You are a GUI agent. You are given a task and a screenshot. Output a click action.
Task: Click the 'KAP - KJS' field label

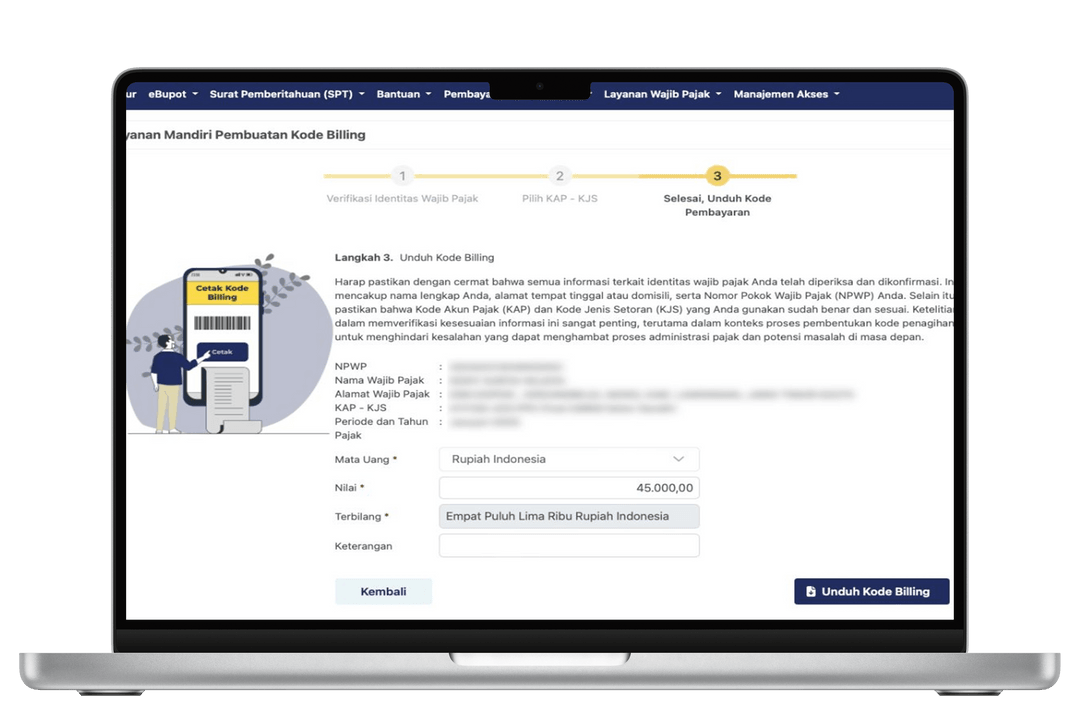(361, 408)
